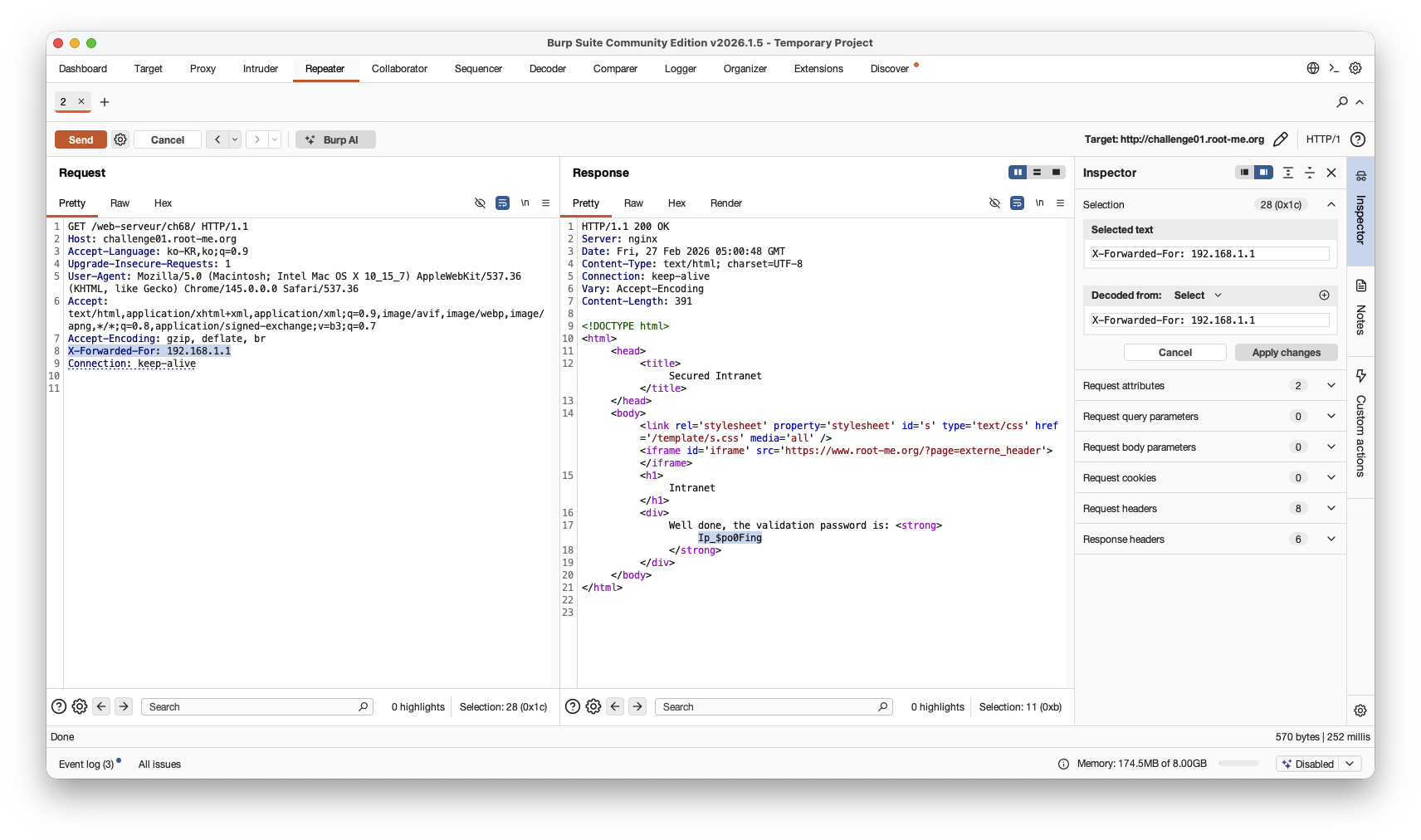Expand Request attributes section
This screenshot has height=840, width=1421.
[x=1331, y=385]
